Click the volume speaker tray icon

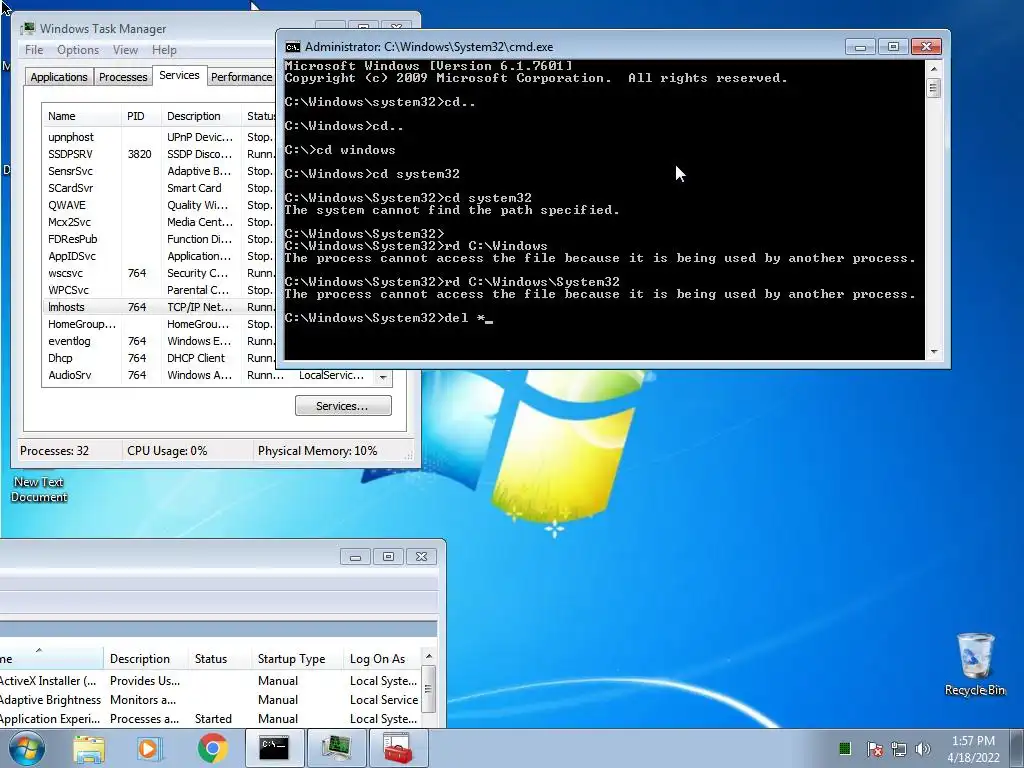pos(923,749)
